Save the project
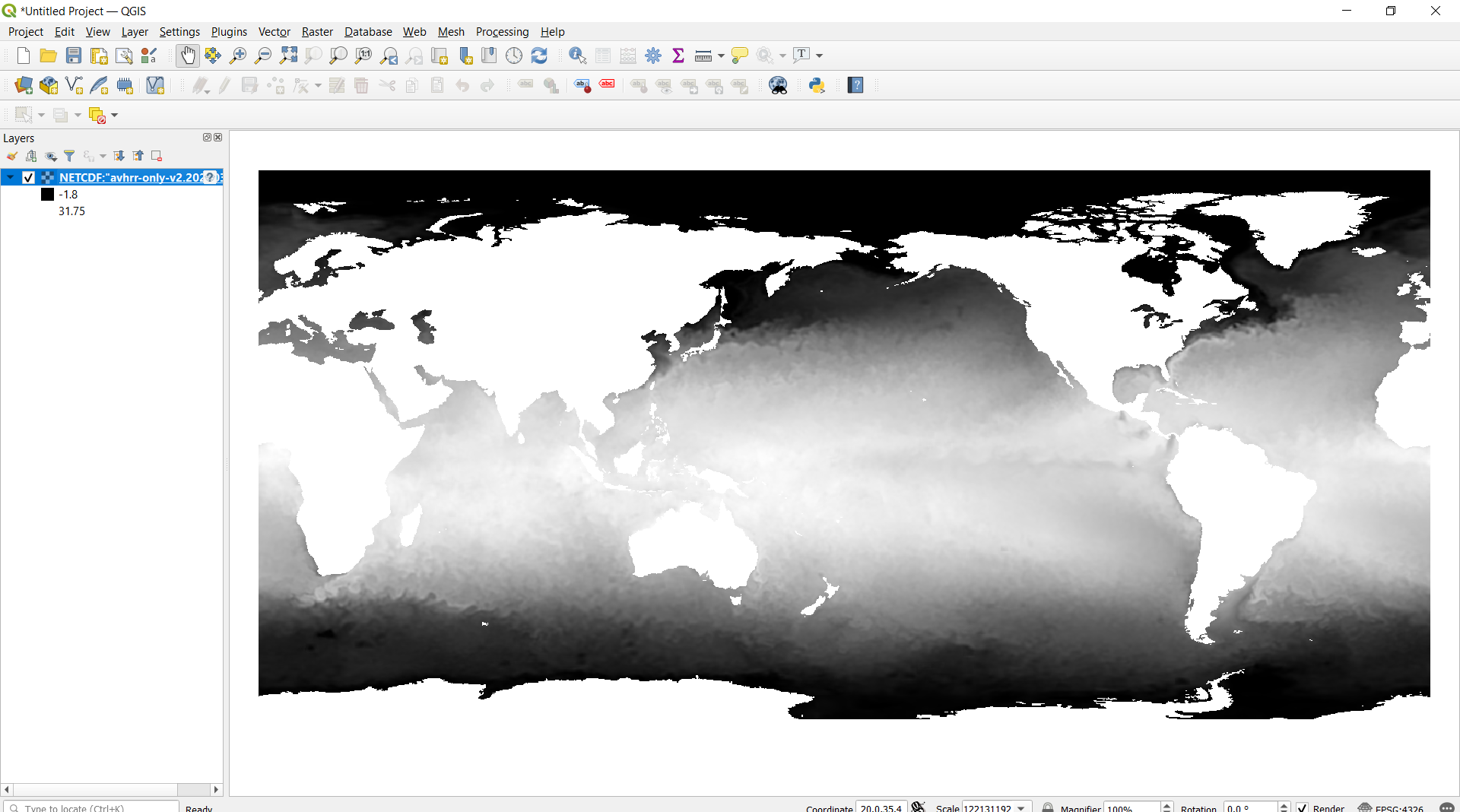 73,56
